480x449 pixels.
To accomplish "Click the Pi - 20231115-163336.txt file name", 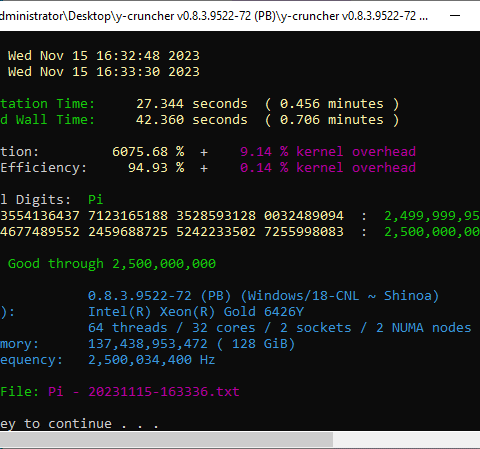I will [144, 392].
